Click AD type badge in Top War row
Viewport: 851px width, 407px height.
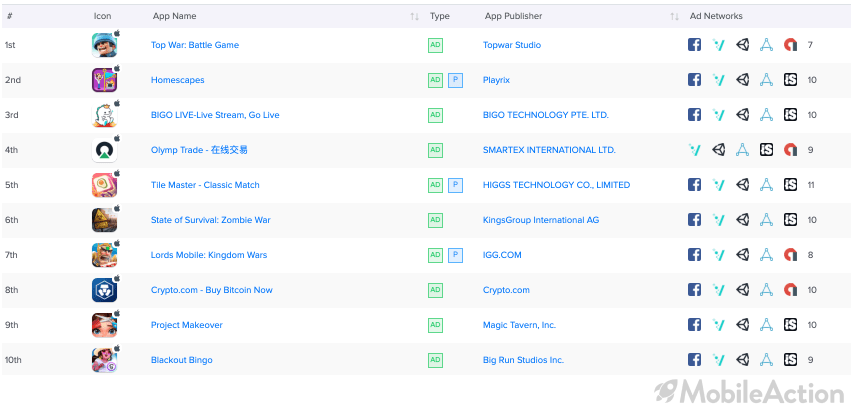(x=435, y=45)
